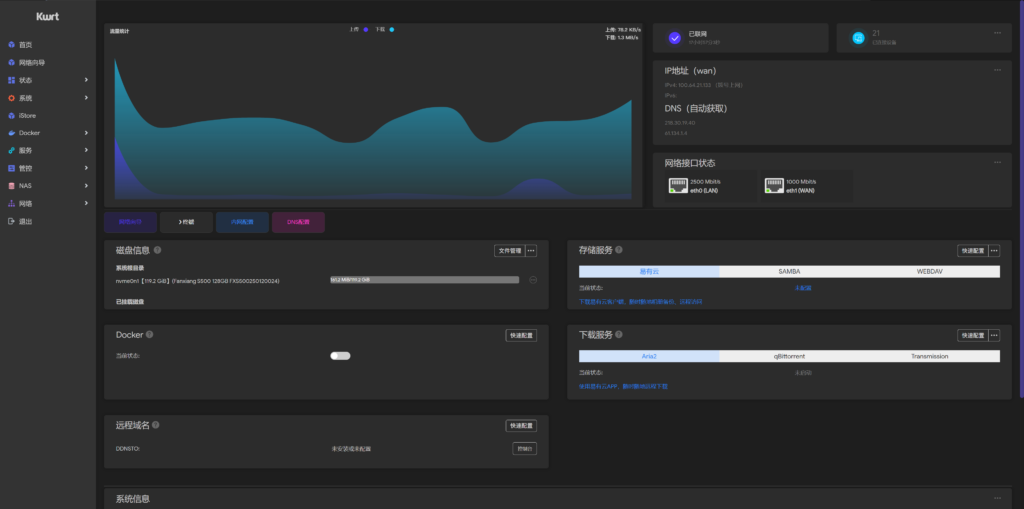
Task: Open the 下载服务 ellipsis dropdown
Action: tap(994, 335)
